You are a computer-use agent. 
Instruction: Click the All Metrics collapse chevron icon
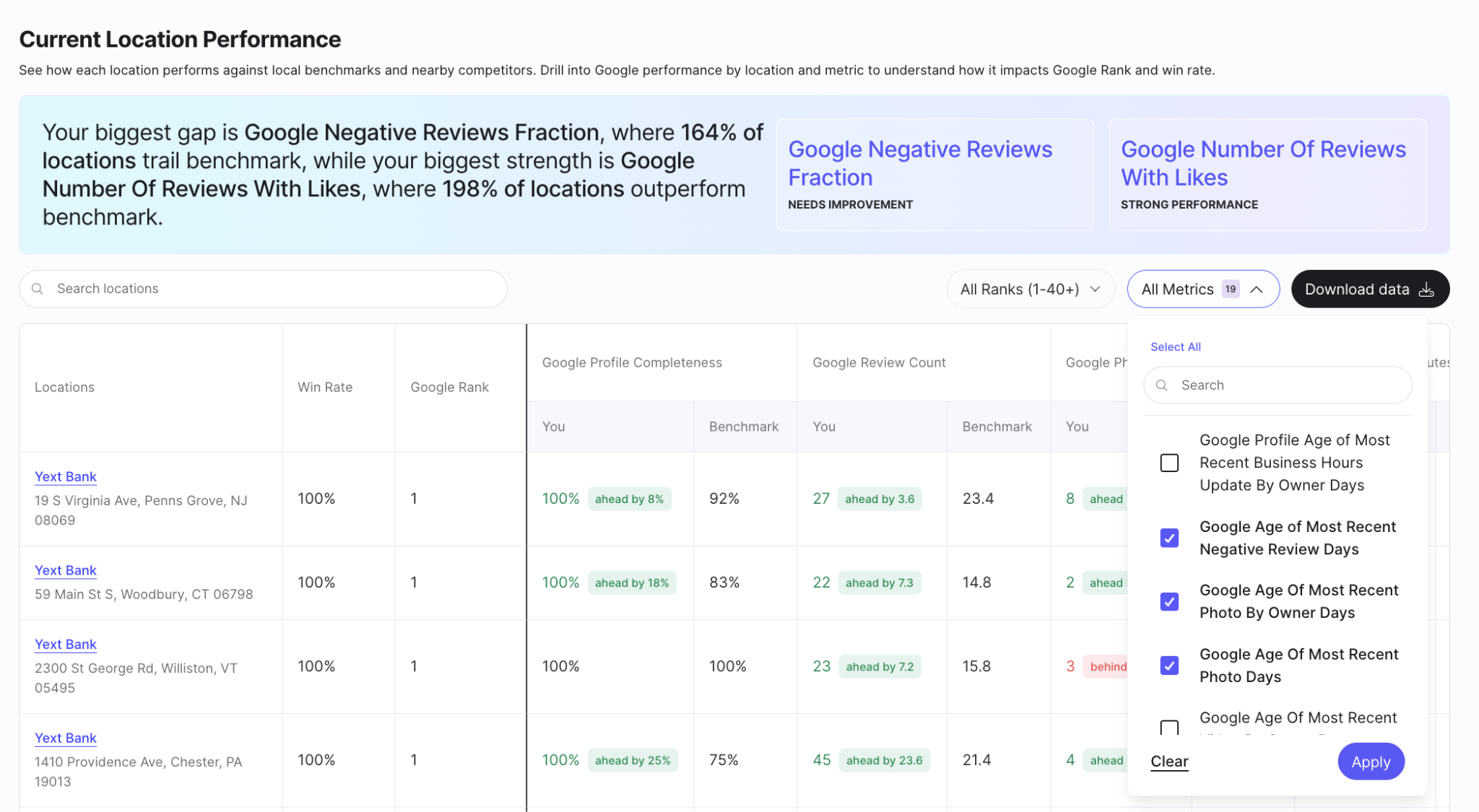click(1257, 289)
